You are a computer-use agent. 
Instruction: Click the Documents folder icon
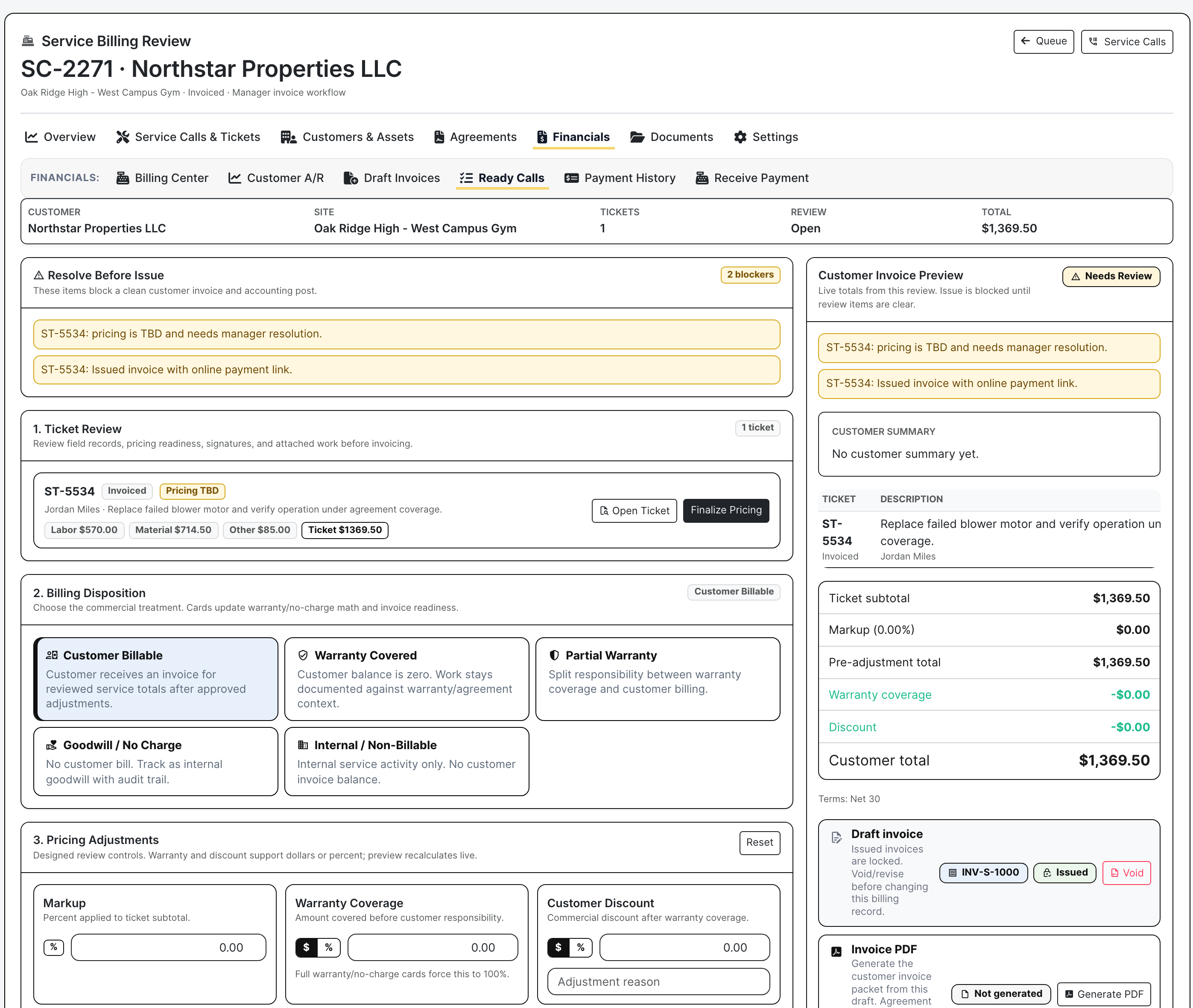(x=637, y=137)
